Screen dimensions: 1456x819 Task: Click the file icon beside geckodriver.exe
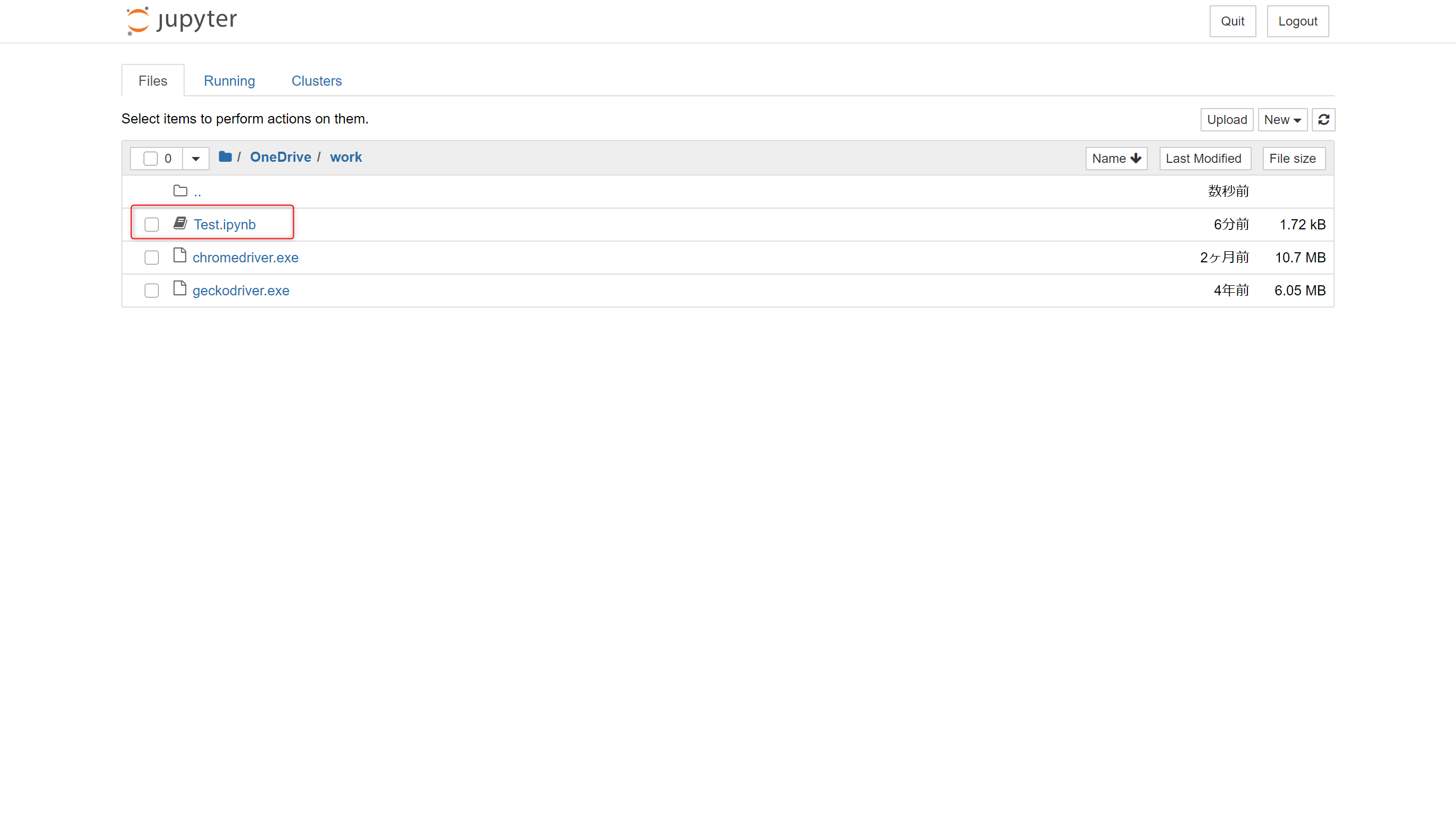point(180,288)
